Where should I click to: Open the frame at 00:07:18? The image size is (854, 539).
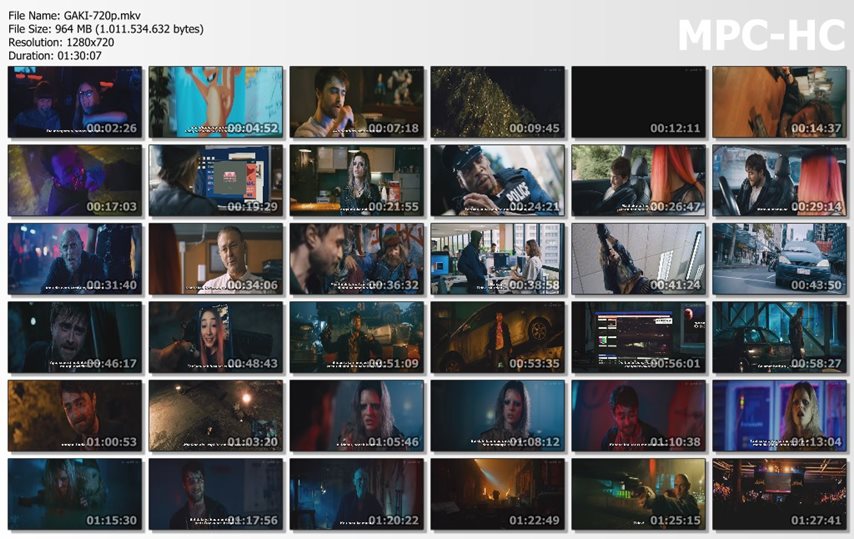(357, 102)
